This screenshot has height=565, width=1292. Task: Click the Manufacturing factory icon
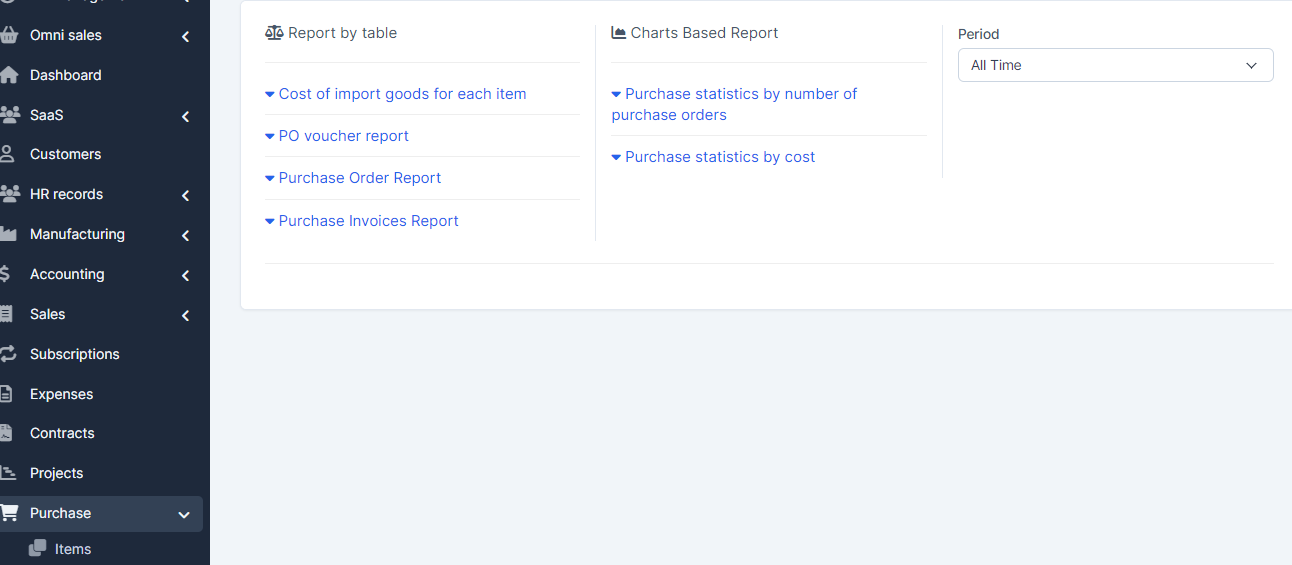pyautogui.click(x=8, y=234)
